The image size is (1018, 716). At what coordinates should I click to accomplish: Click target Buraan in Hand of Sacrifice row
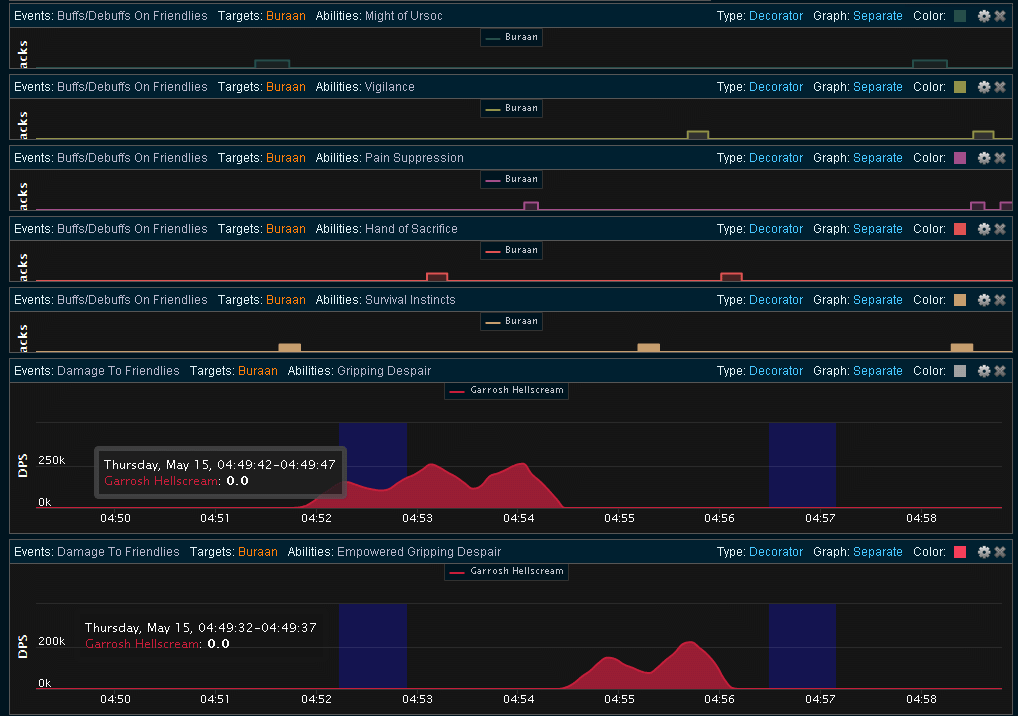(286, 228)
